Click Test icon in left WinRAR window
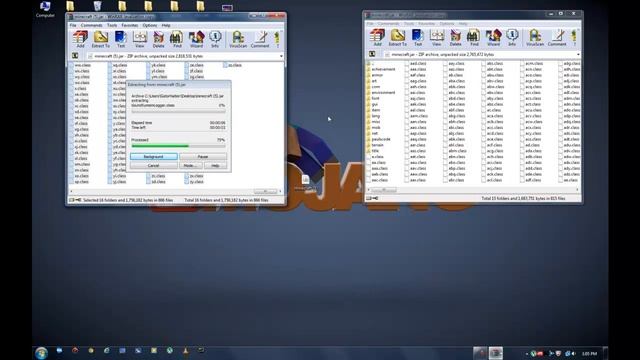 pos(120,39)
